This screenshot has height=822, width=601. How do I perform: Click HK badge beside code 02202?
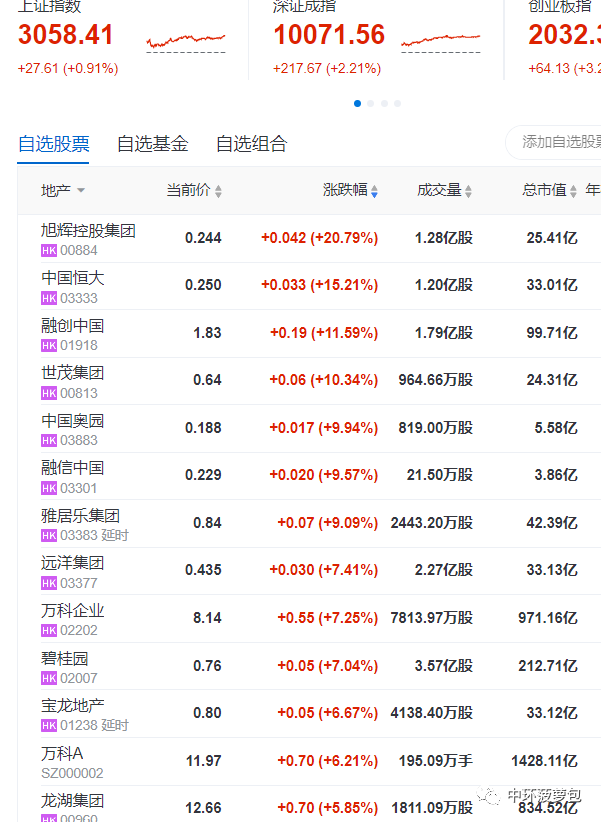point(49,630)
